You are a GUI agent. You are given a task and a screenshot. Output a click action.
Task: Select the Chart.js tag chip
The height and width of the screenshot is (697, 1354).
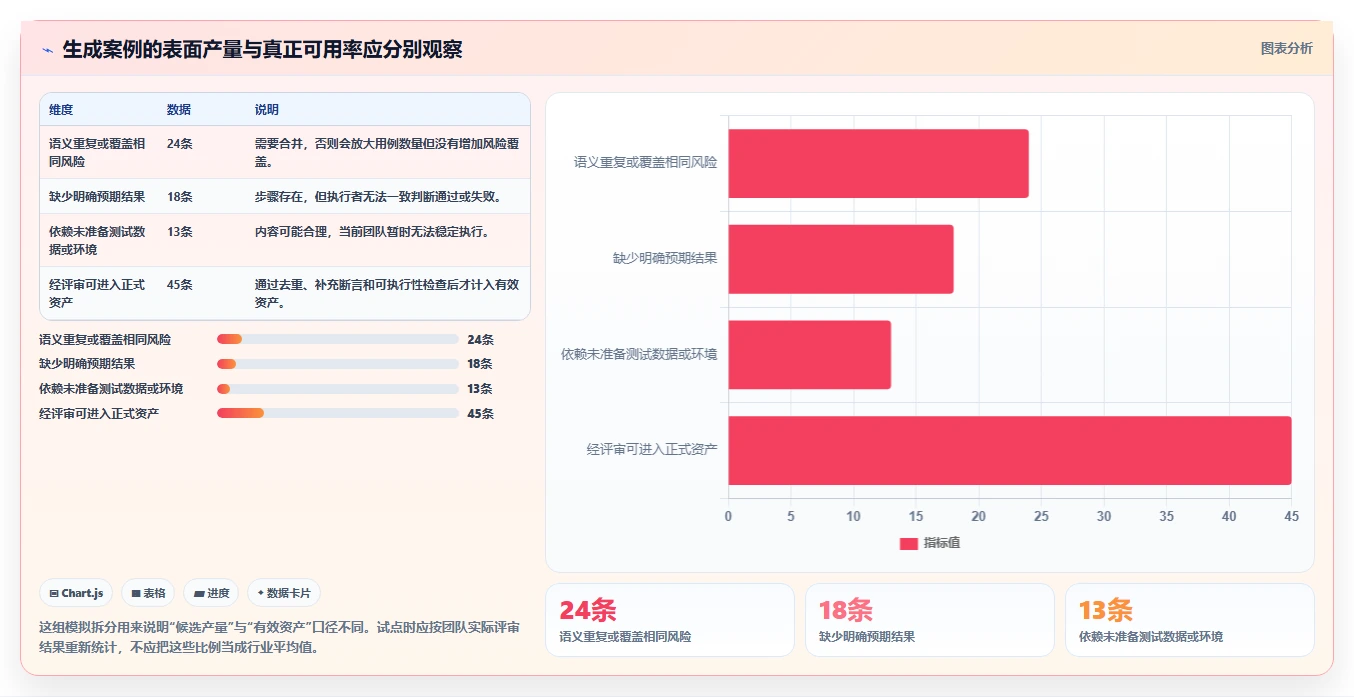coord(77,593)
